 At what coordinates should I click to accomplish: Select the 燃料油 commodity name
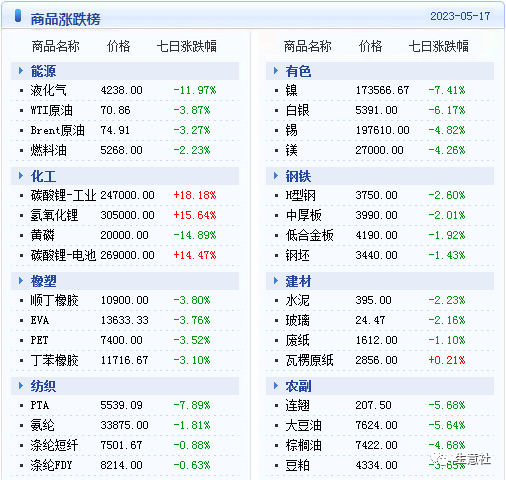pos(48,150)
